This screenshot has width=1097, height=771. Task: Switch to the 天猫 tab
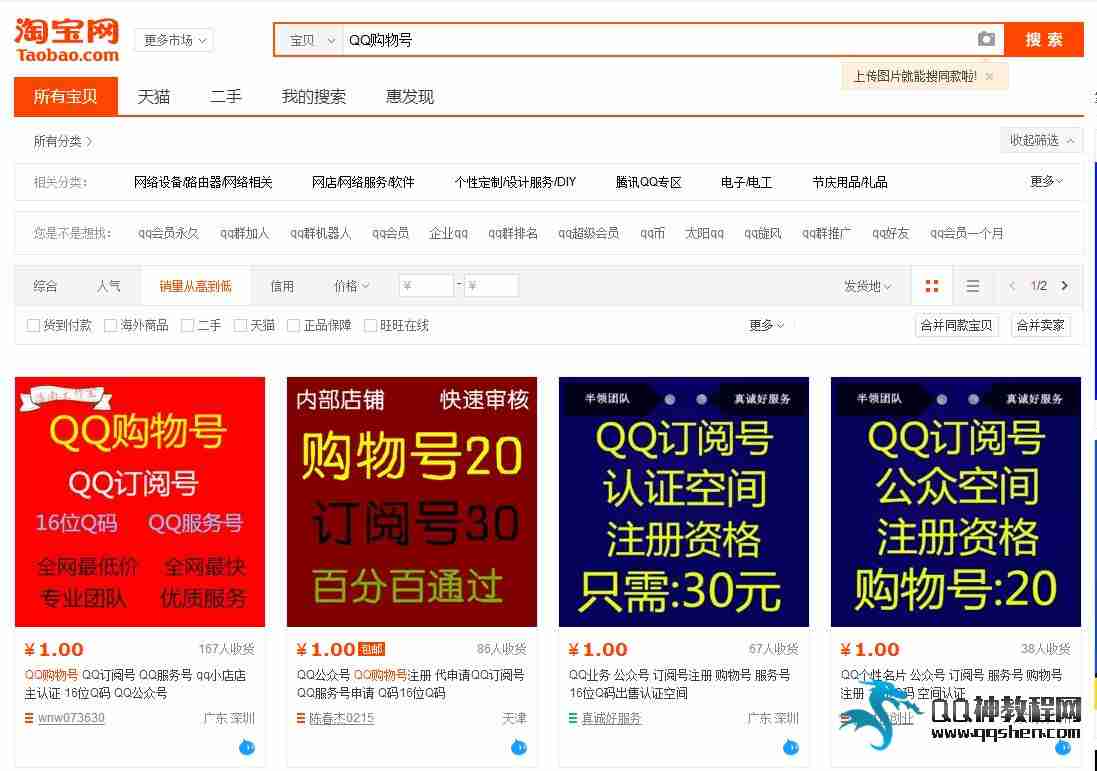point(153,97)
